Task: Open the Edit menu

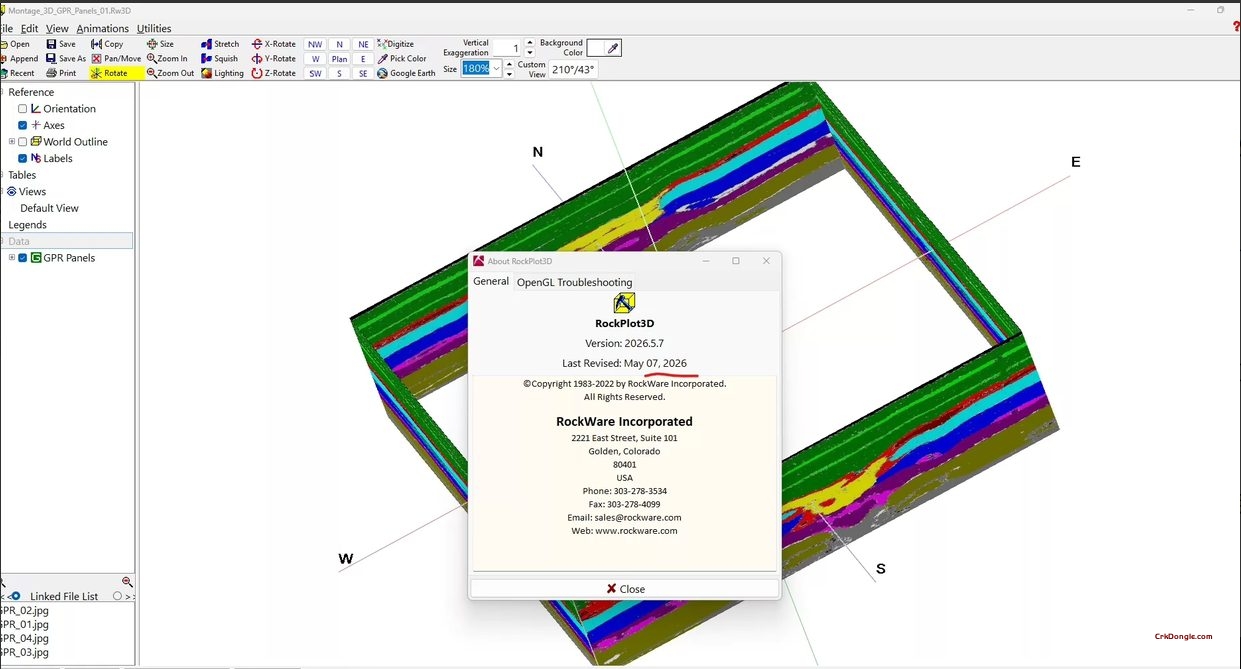Action: pos(29,29)
